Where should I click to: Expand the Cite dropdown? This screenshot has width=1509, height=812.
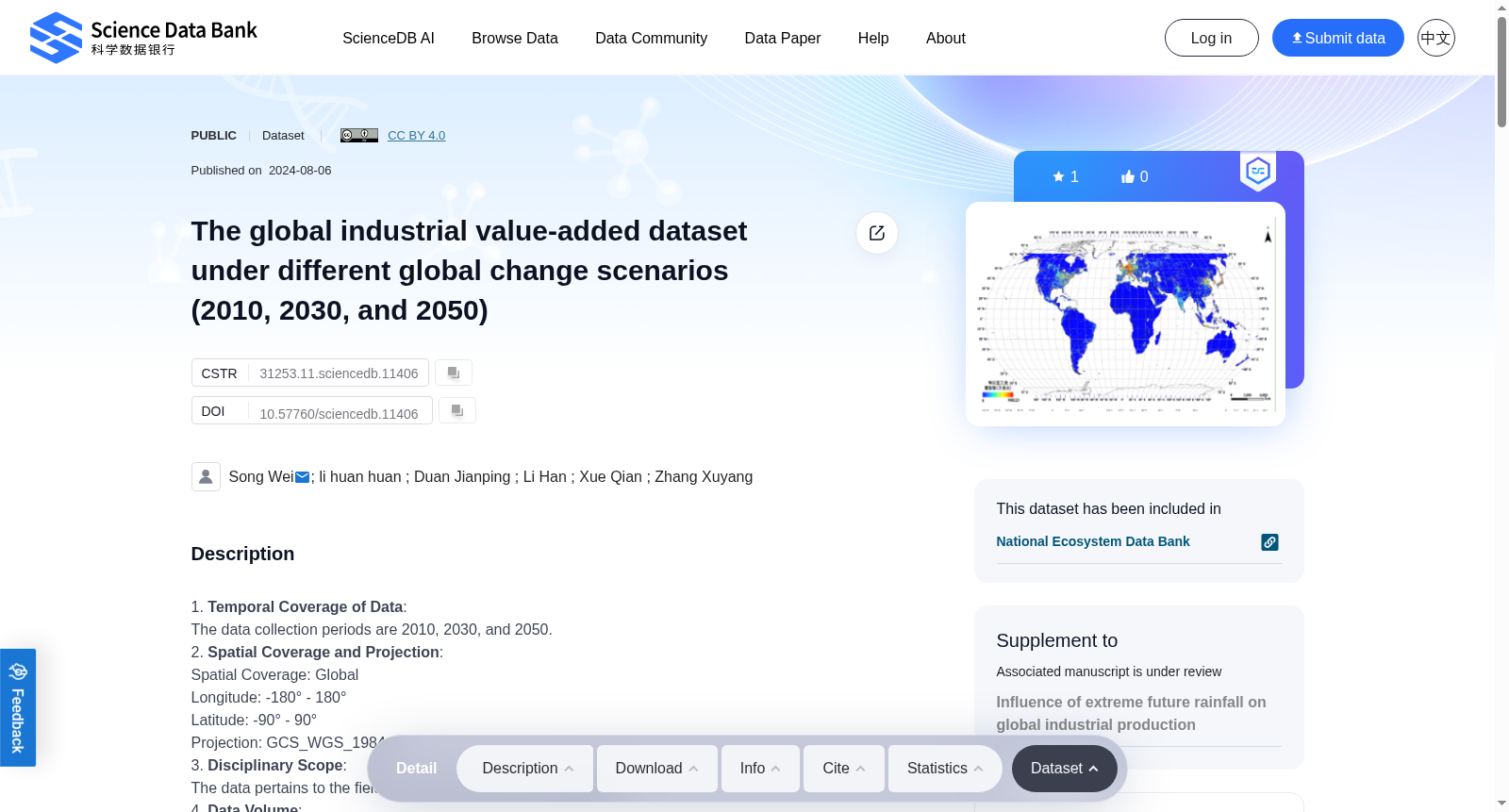point(844,769)
